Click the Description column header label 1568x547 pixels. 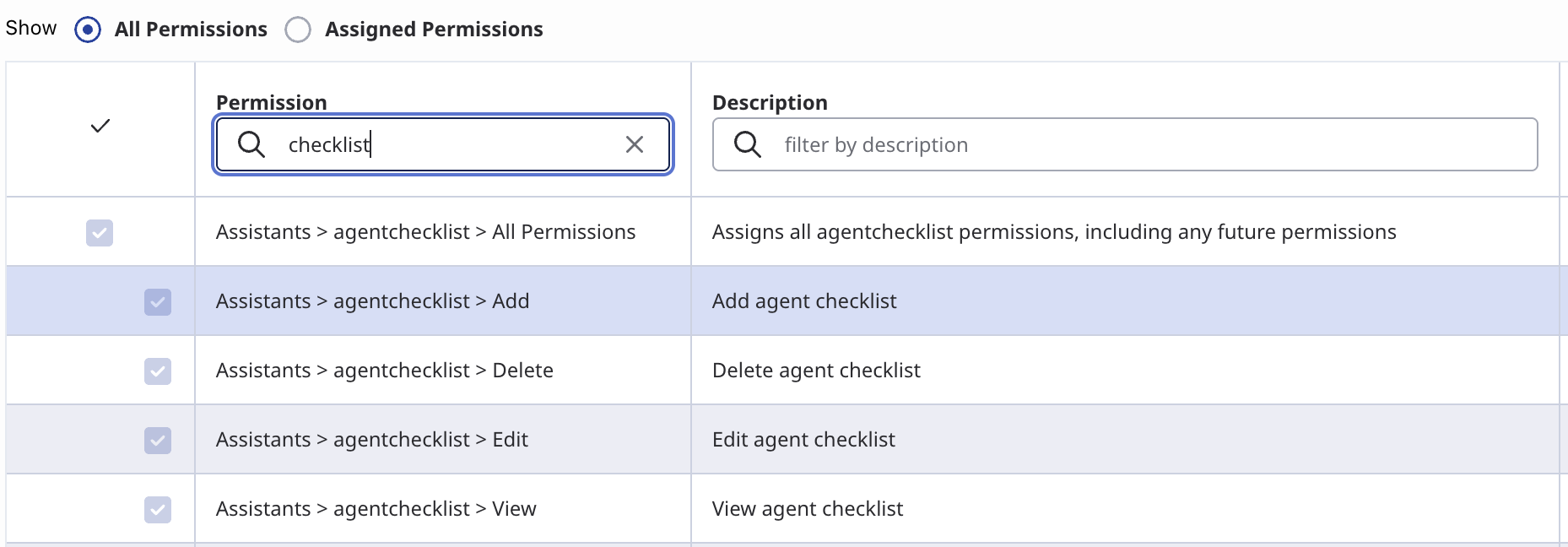770,103
